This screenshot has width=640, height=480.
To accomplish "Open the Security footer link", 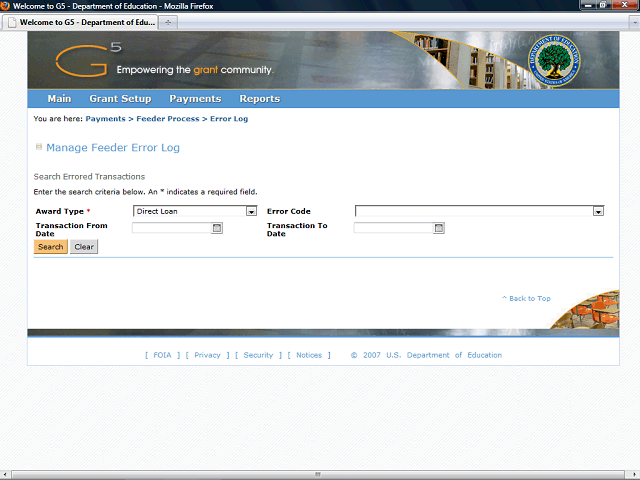I will click(x=258, y=355).
